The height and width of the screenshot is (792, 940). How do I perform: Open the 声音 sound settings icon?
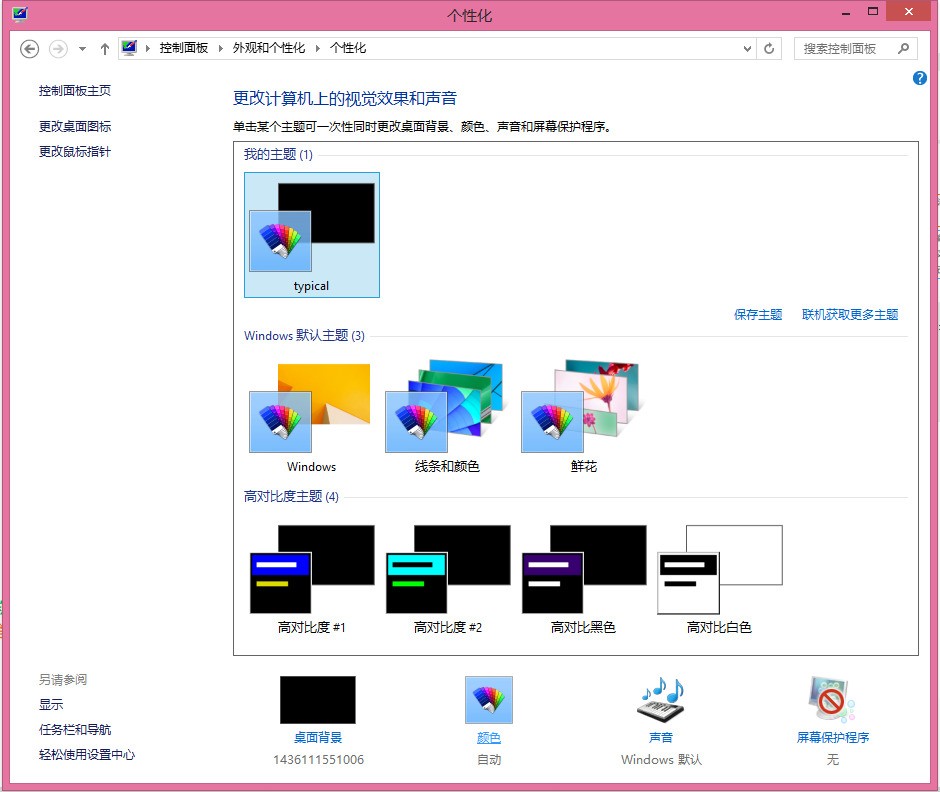(660, 700)
